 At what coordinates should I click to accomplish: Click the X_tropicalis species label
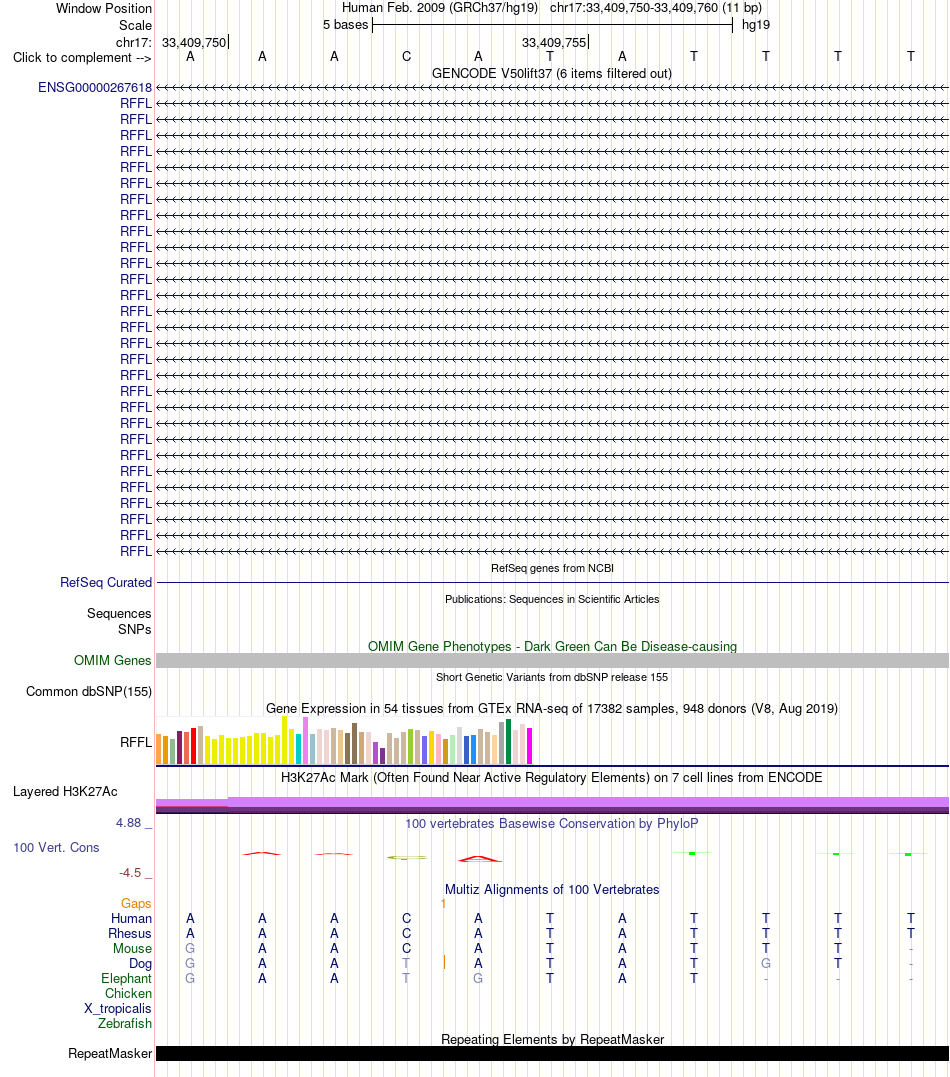[x=117, y=1008]
